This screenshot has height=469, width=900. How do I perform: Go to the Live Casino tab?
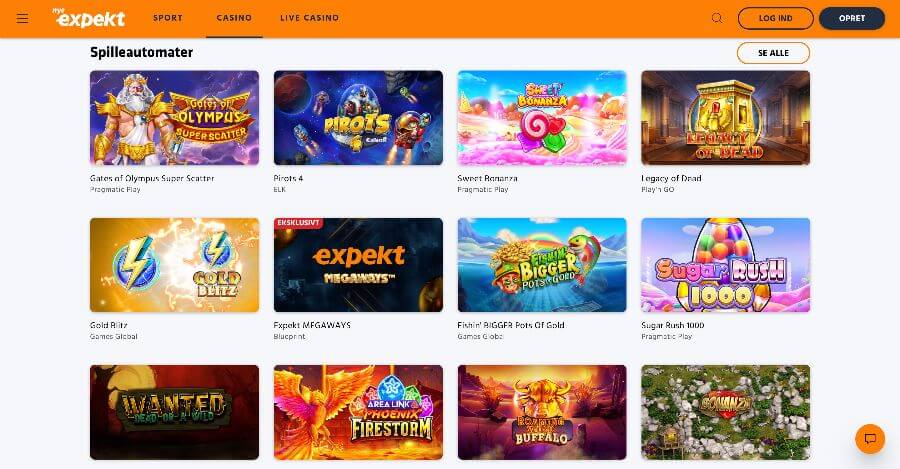pyautogui.click(x=309, y=18)
